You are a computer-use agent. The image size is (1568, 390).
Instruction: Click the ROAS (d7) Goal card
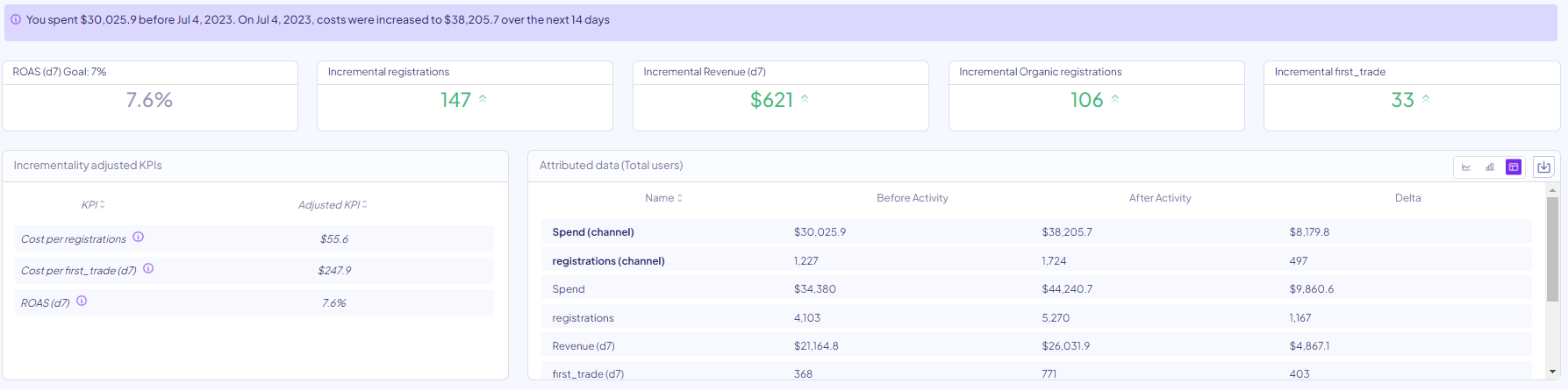(x=150, y=96)
